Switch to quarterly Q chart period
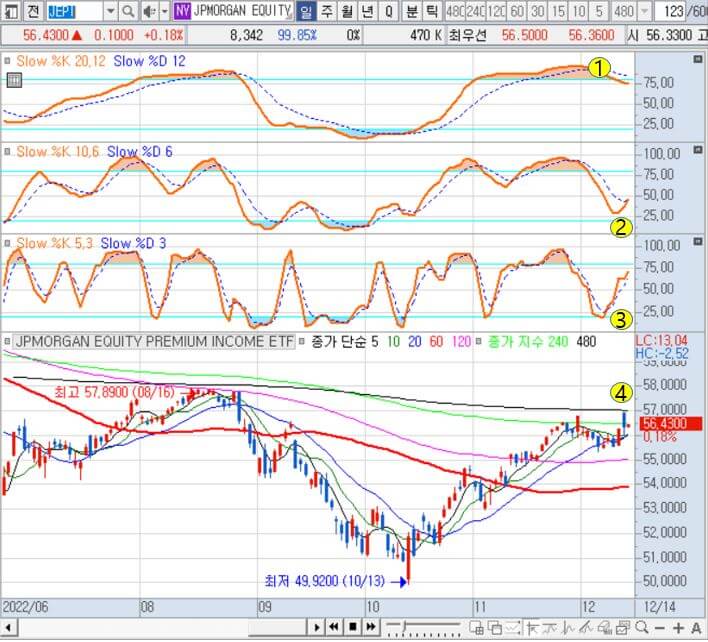 [389, 11]
